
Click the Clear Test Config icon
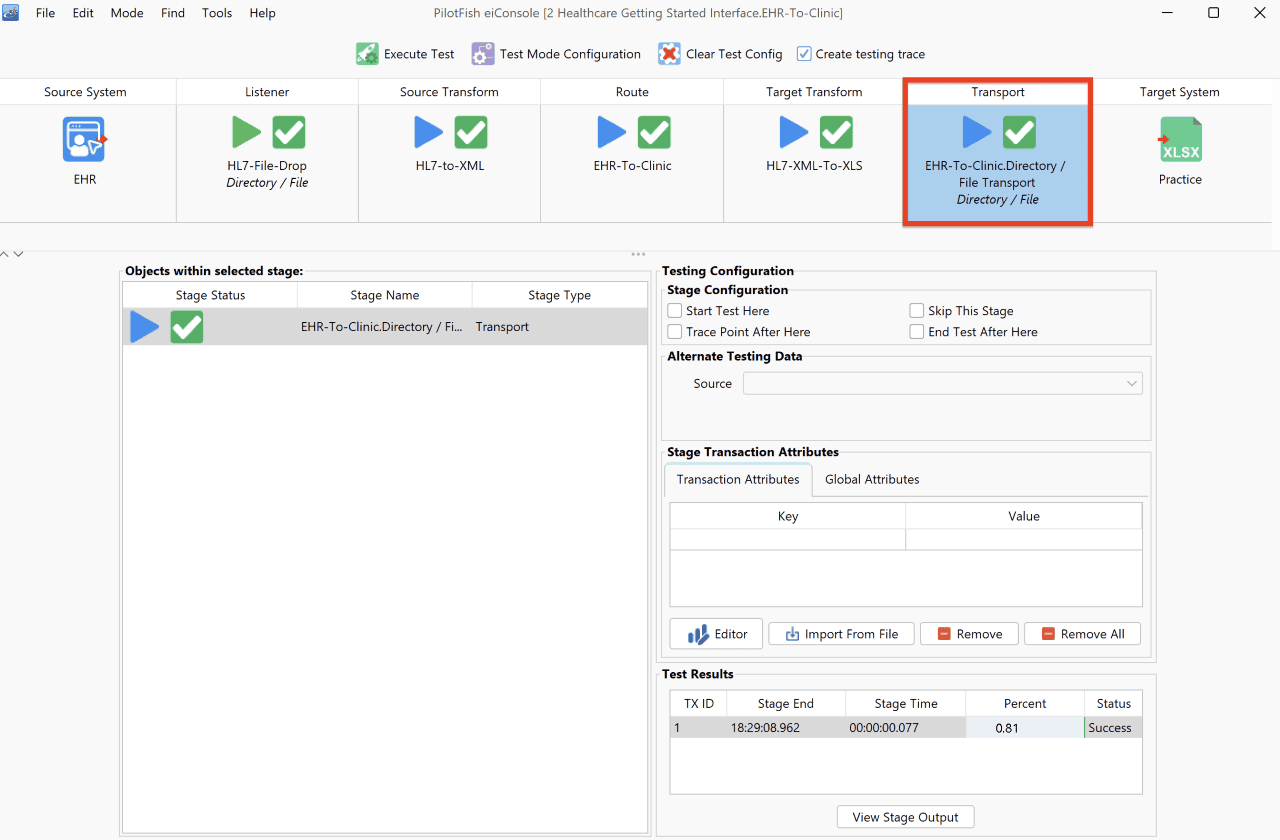point(669,54)
